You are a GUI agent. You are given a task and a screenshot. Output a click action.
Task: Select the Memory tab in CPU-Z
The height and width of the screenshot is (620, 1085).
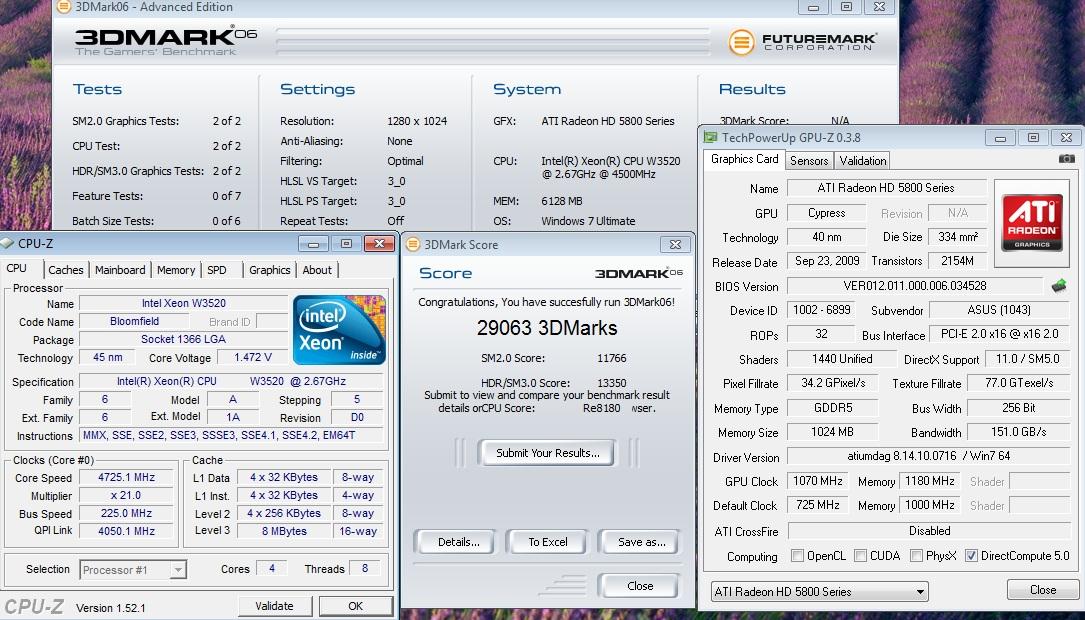pos(176,270)
